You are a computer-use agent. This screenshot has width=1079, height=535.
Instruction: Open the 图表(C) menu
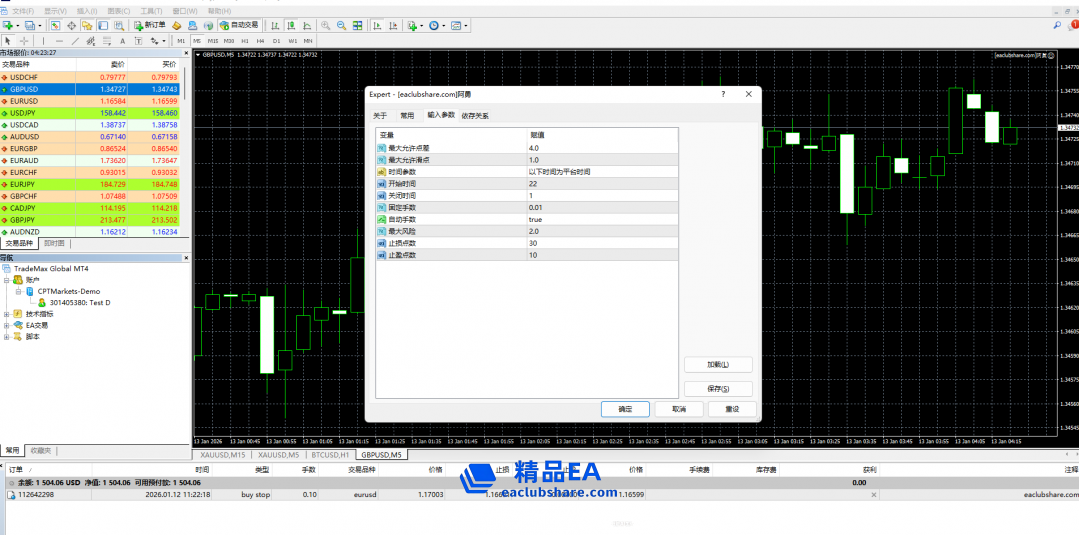click(118, 10)
